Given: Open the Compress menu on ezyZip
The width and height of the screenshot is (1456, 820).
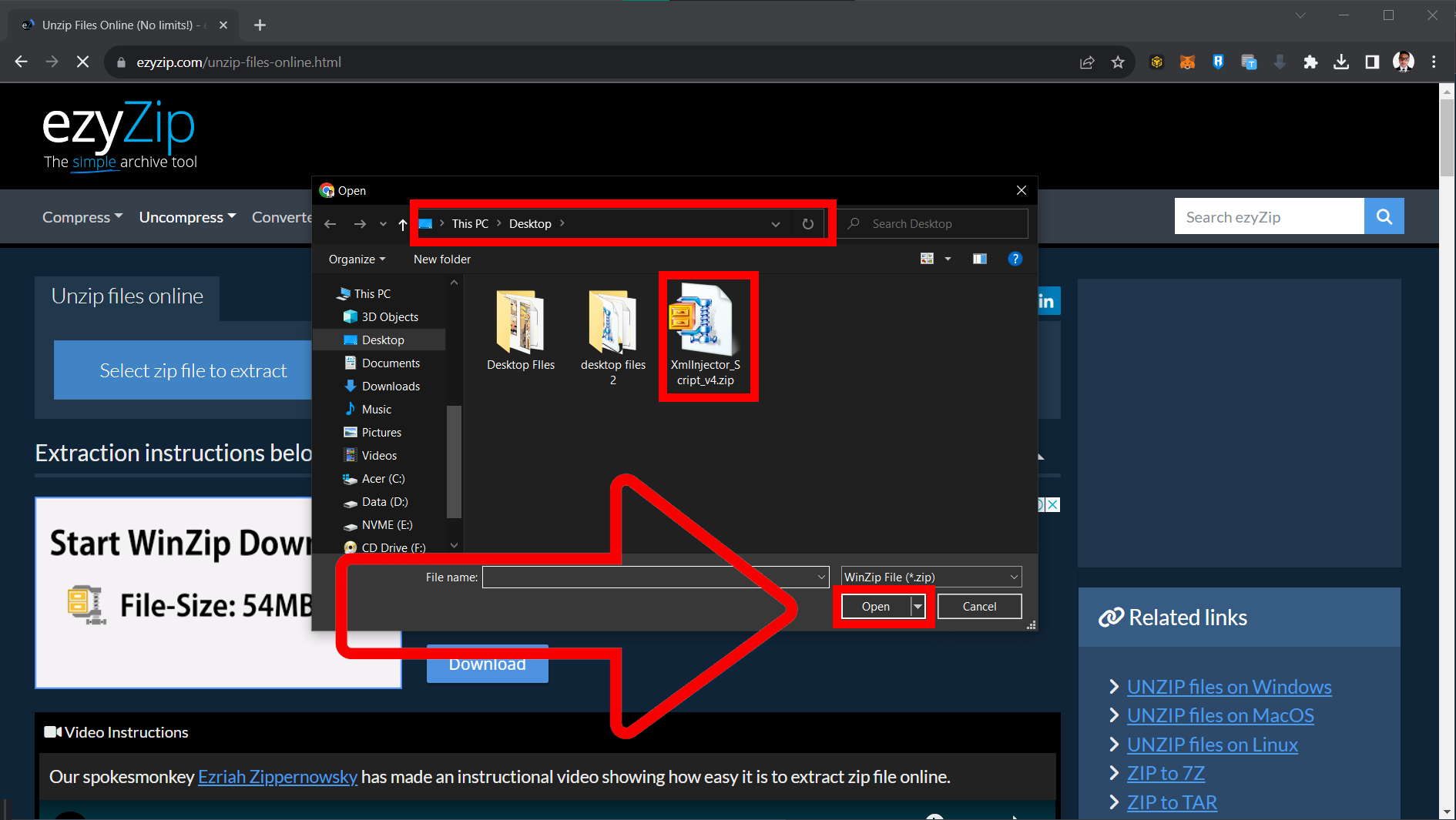Looking at the screenshot, I should point(82,217).
